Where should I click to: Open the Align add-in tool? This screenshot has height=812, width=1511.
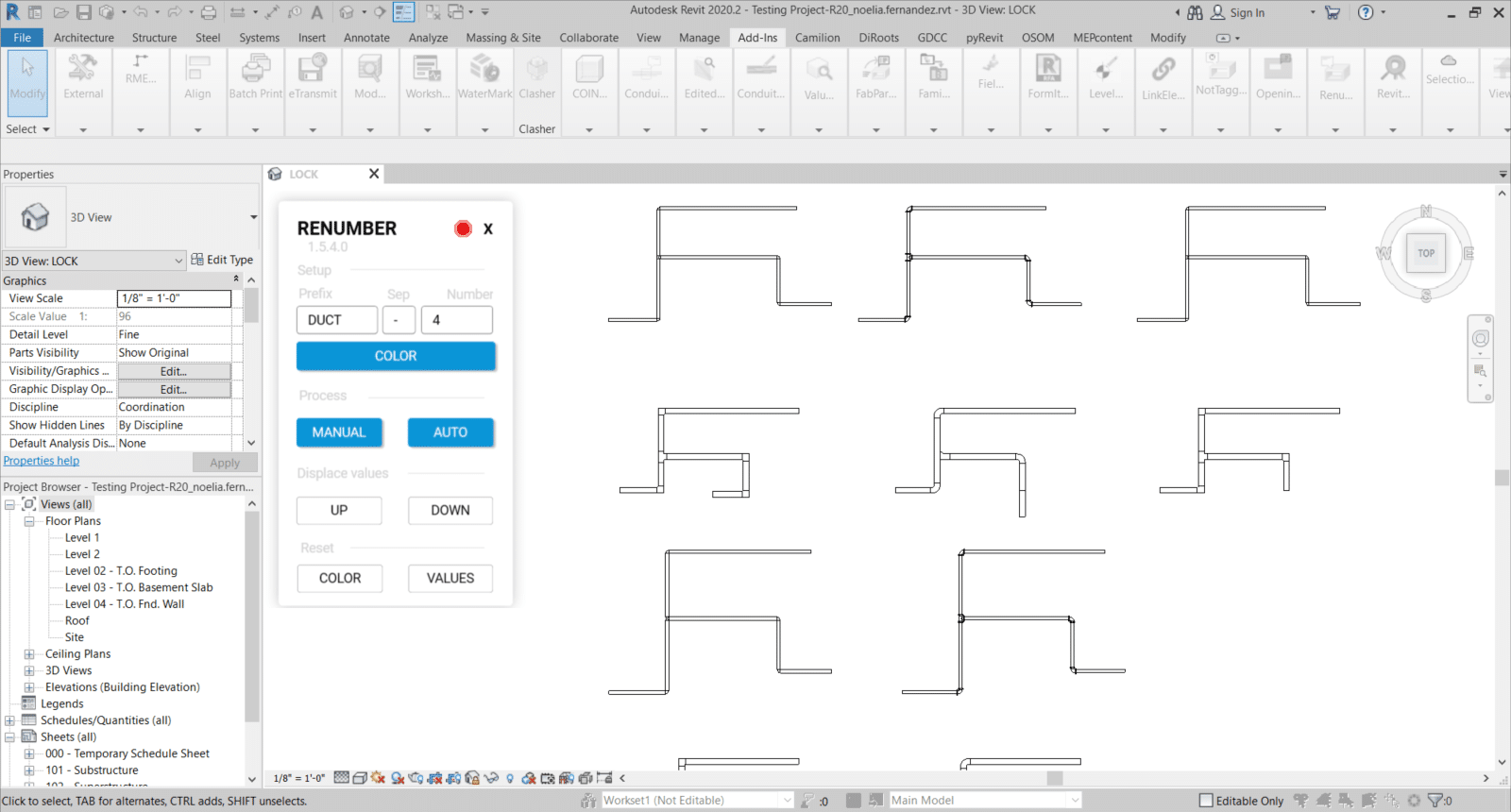pyautogui.click(x=197, y=78)
